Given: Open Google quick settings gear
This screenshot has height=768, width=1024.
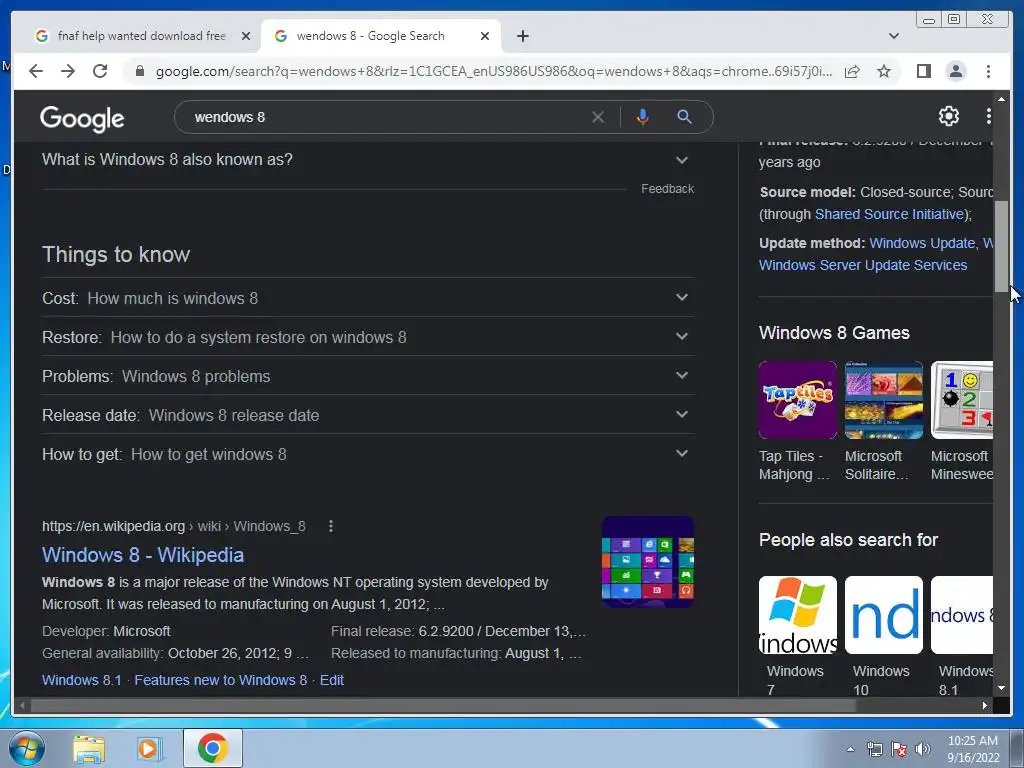Looking at the screenshot, I should (x=948, y=116).
